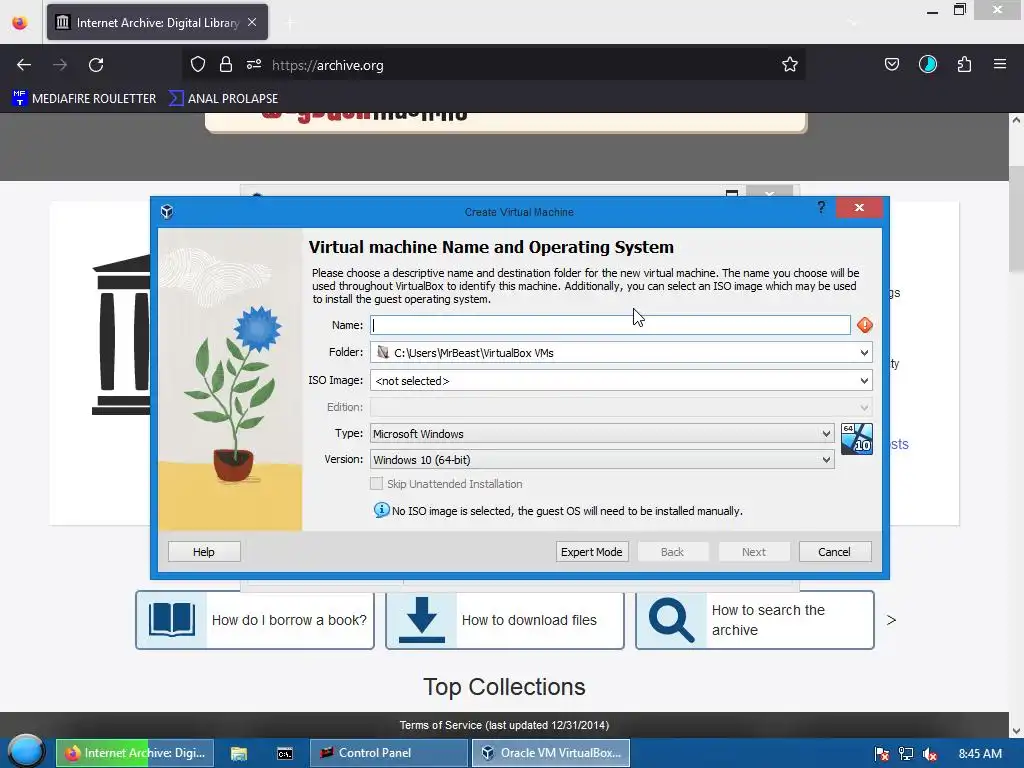Click the open book borrow icon
1024x768 pixels.
tap(172, 620)
